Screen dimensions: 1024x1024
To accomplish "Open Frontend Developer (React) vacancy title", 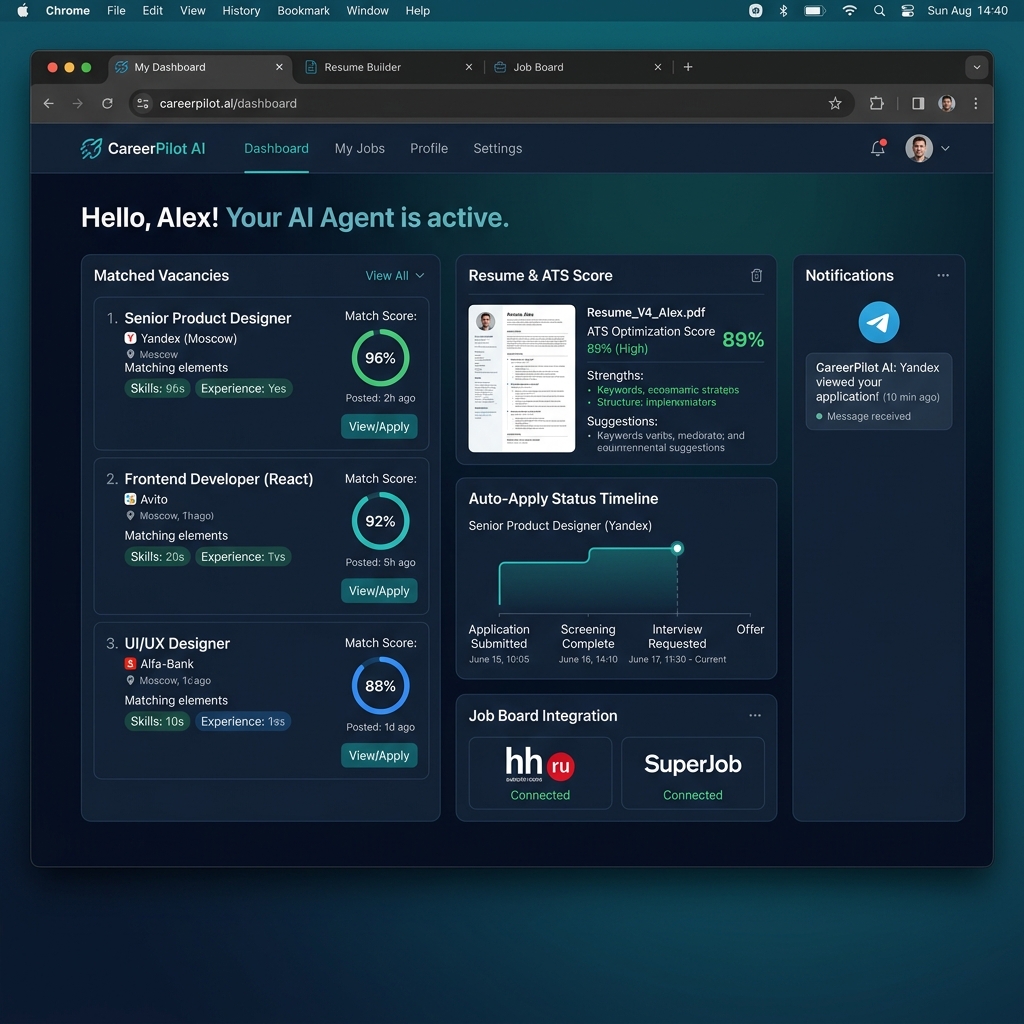I will coord(219,479).
